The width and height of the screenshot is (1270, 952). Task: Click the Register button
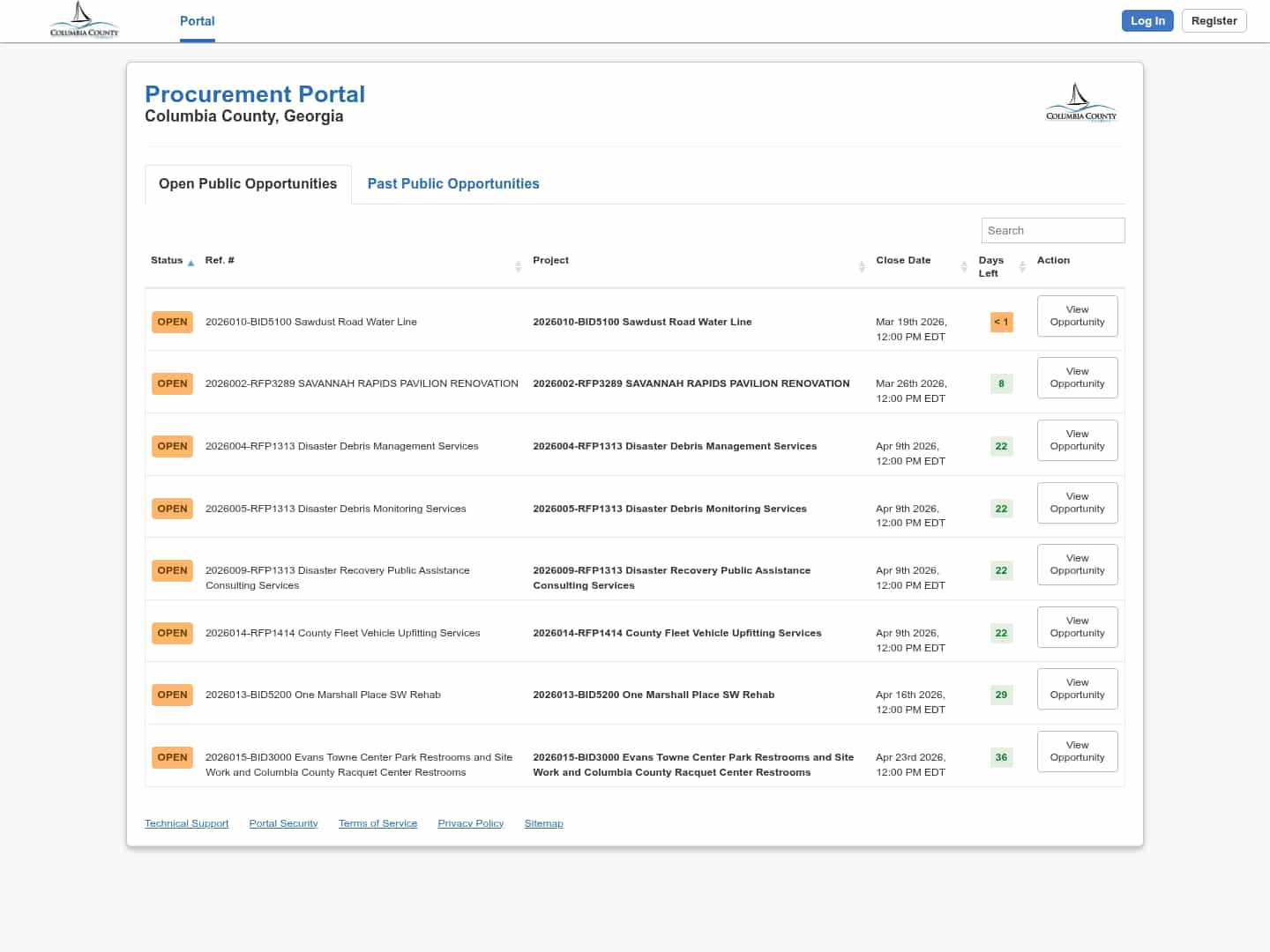[1214, 21]
